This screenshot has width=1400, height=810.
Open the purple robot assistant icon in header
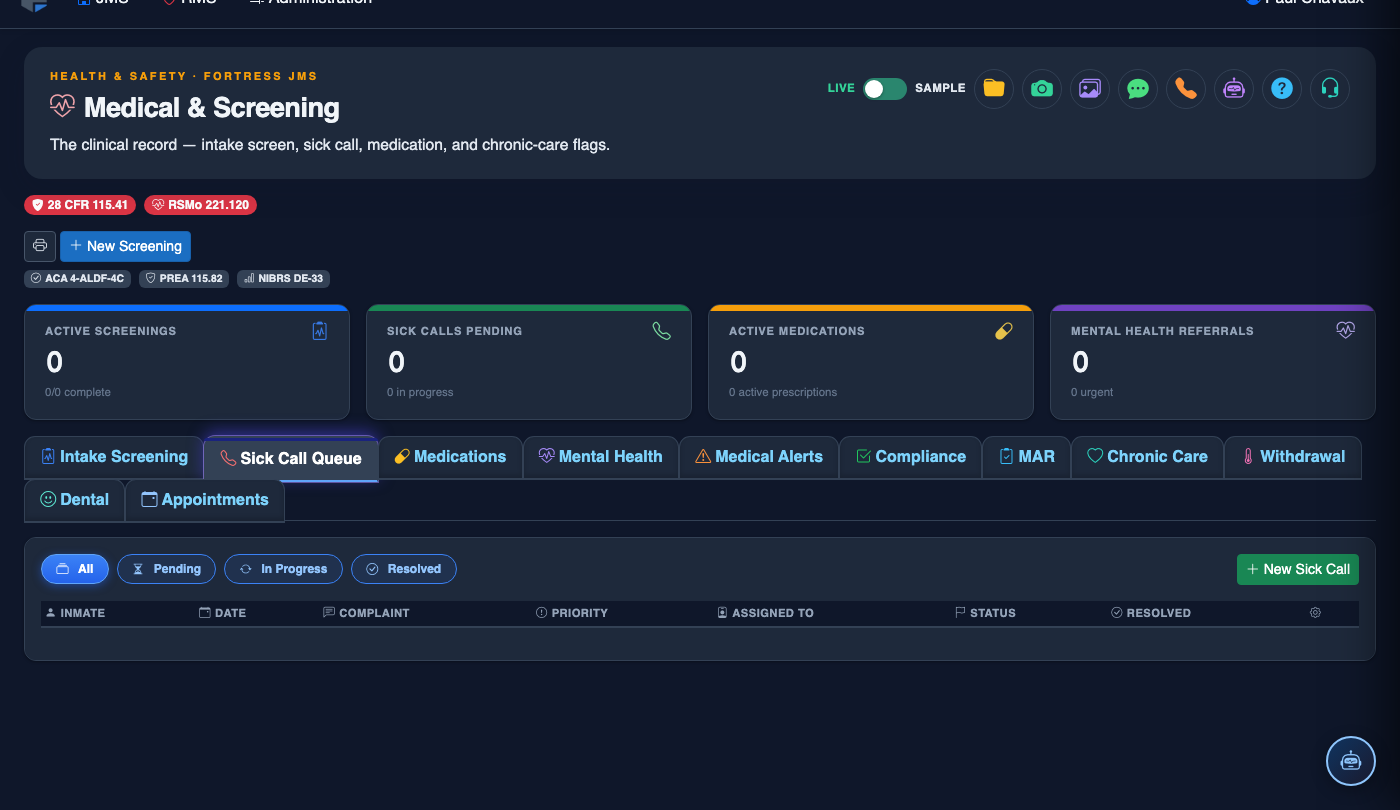[x=1234, y=88]
